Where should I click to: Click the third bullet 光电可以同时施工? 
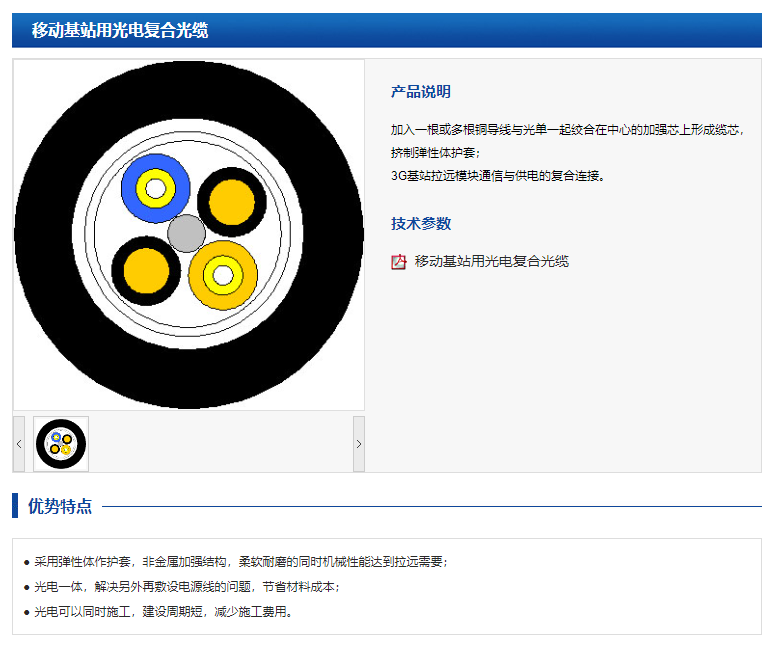(x=163, y=612)
